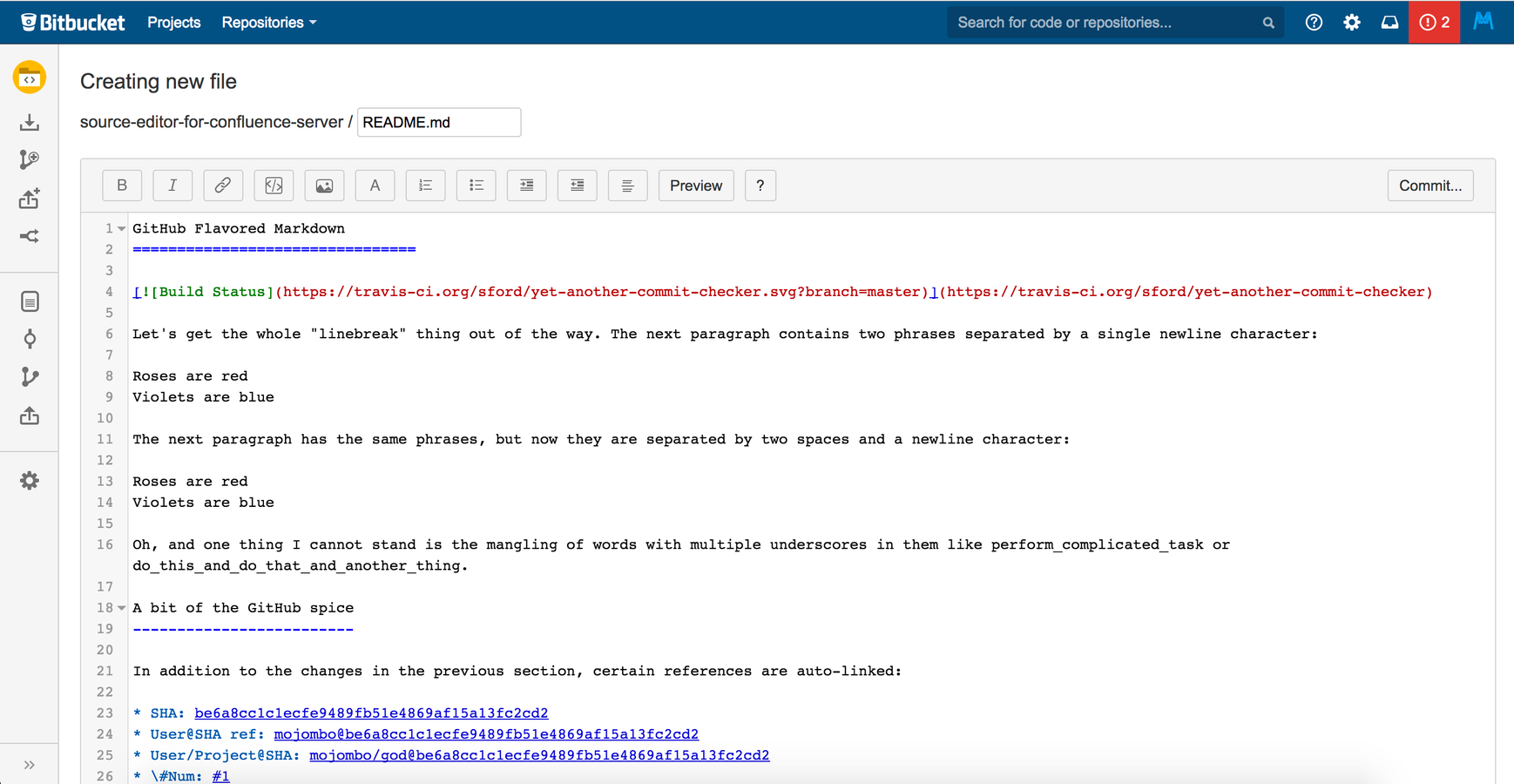Click the Build Status badge line
The height and width of the screenshot is (784, 1514).
coord(782,292)
